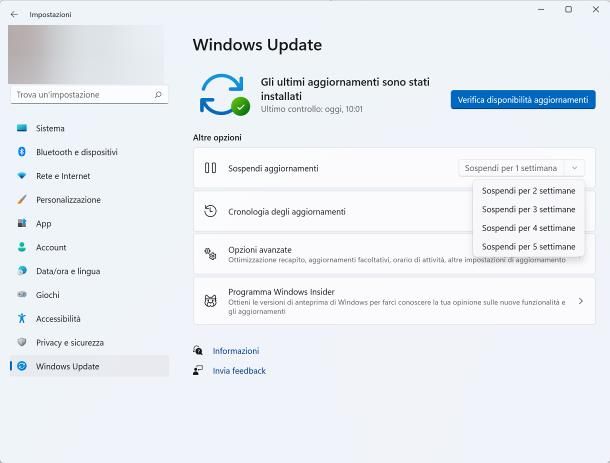Collapse the pause duration dropdown arrow
This screenshot has width=610, height=463.
(x=574, y=168)
